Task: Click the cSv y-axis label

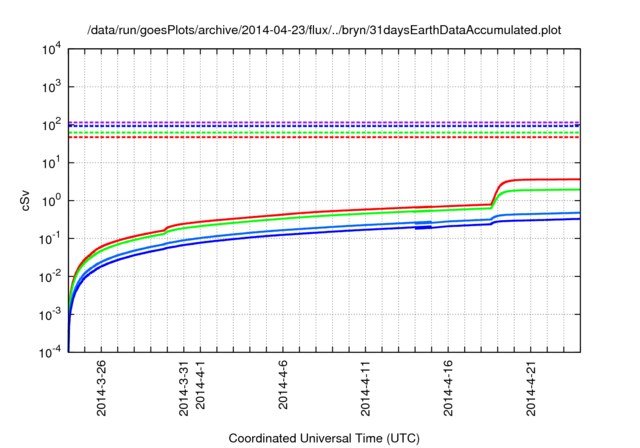Action: point(26,200)
